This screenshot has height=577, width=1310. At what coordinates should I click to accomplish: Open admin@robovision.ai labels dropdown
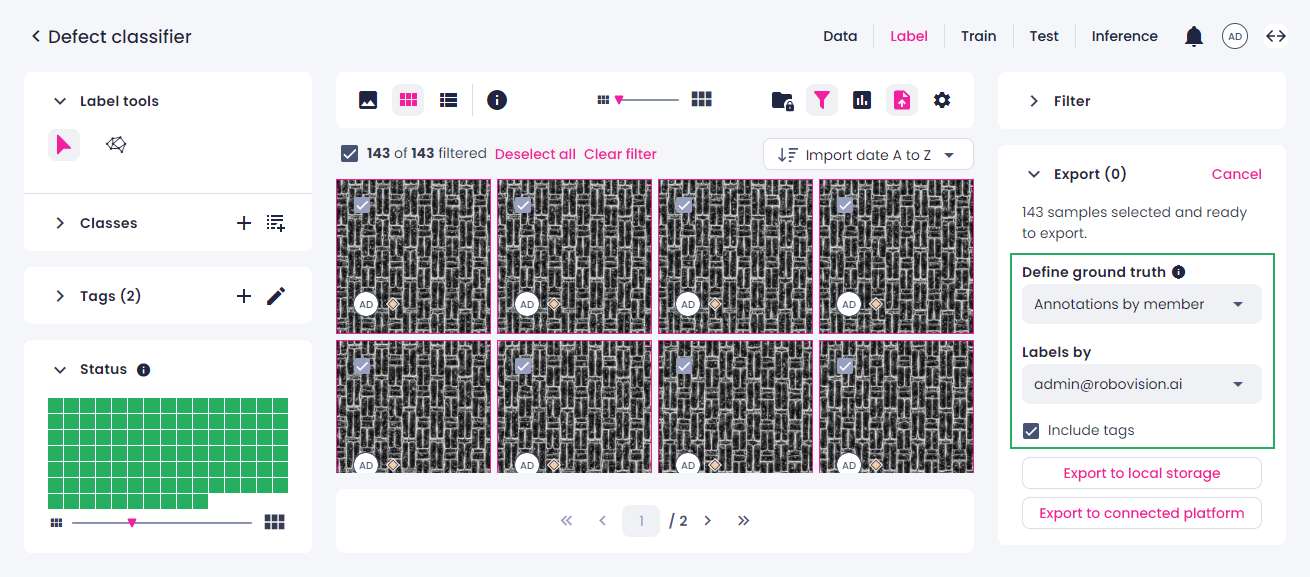[x=1141, y=384]
